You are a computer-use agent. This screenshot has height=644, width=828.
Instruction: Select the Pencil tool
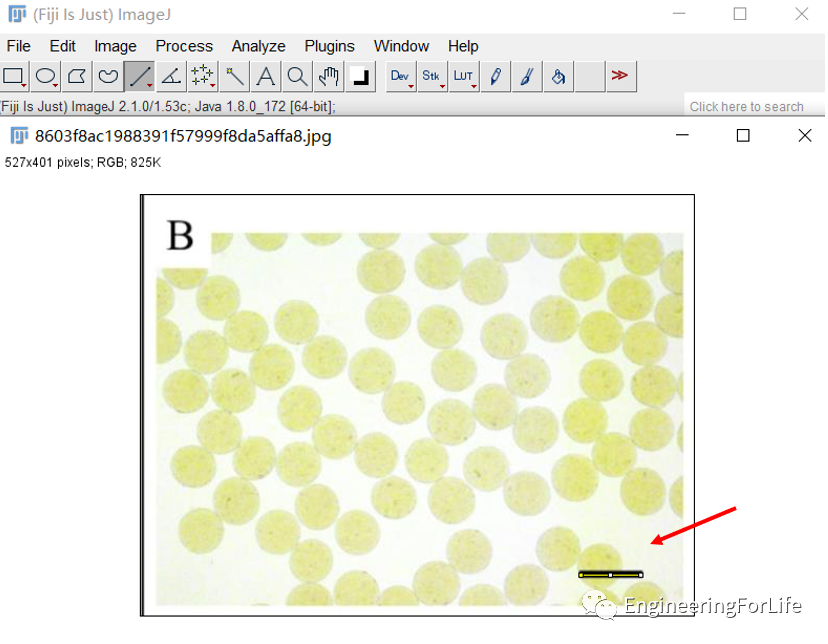(x=495, y=77)
